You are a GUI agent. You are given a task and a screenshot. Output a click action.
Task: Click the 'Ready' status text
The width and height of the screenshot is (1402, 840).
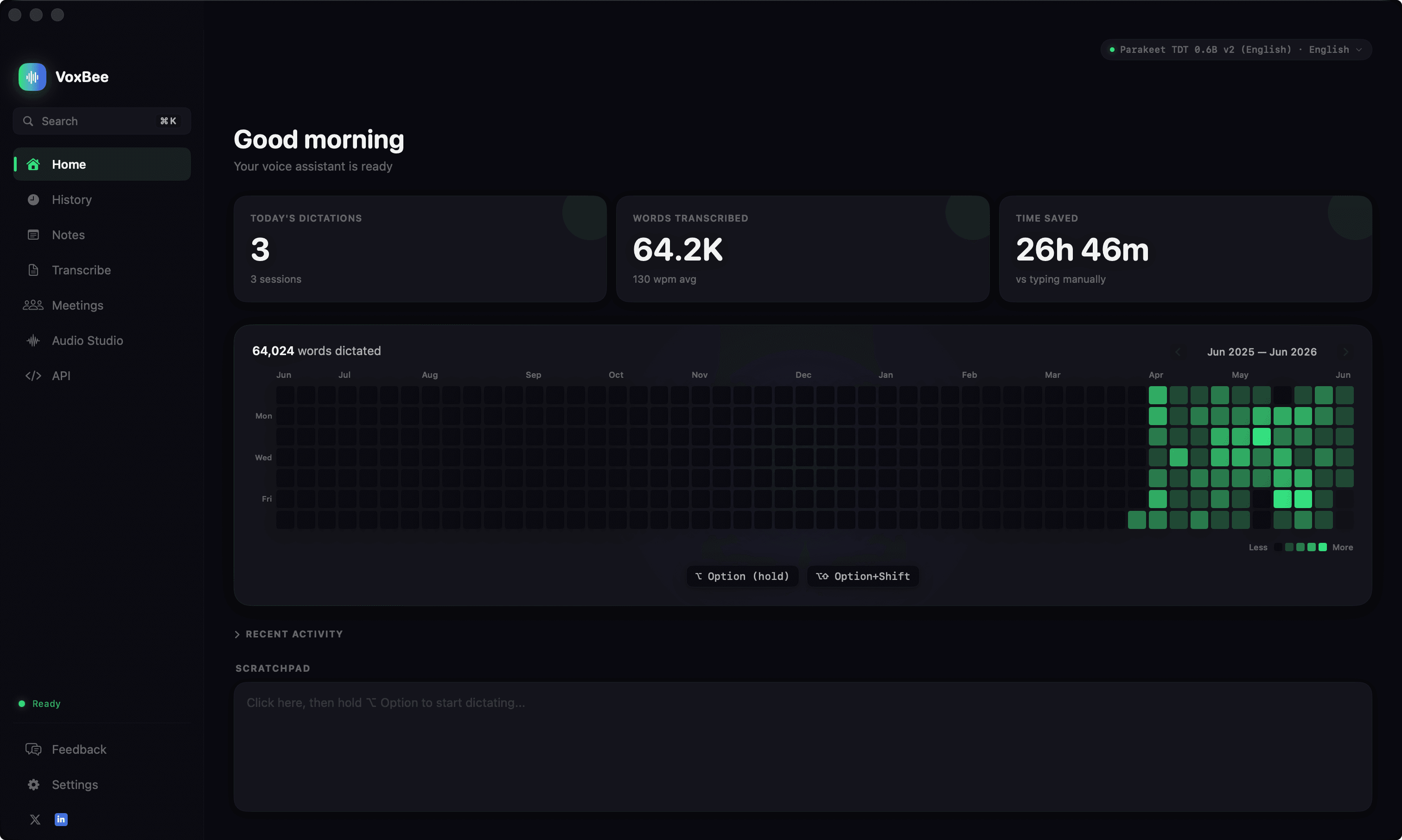pyautogui.click(x=46, y=704)
